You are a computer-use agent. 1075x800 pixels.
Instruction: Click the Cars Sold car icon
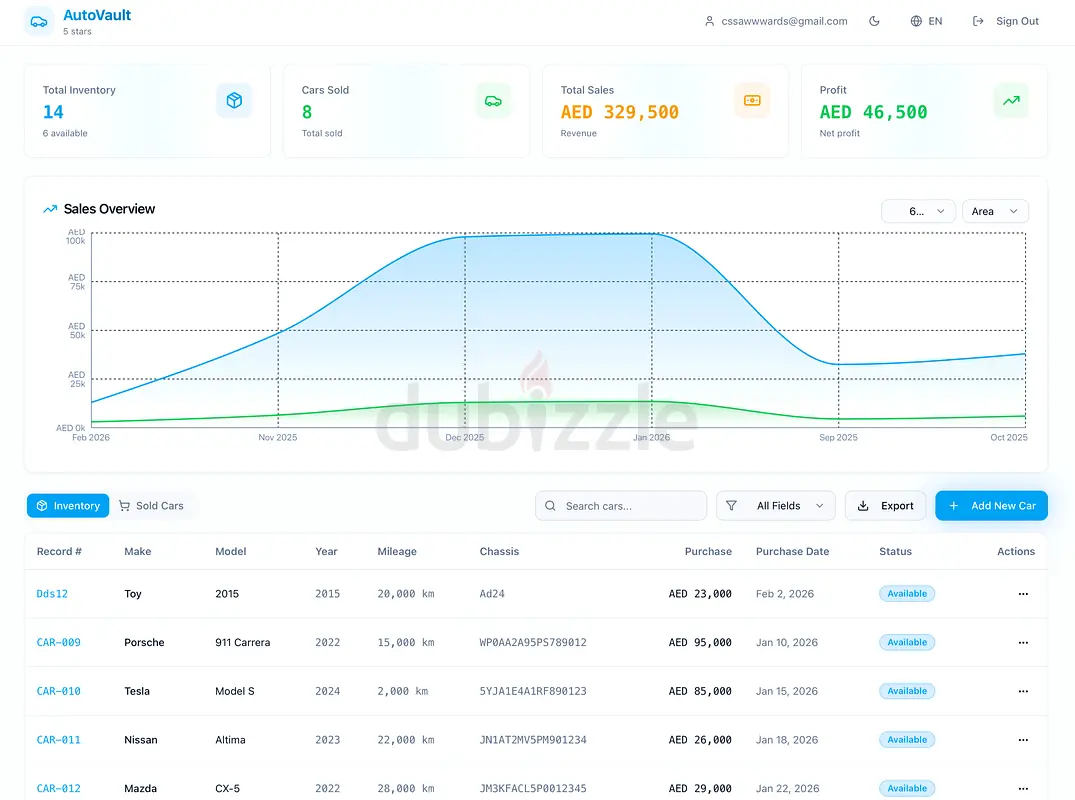pyautogui.click(x=493, y=100)
